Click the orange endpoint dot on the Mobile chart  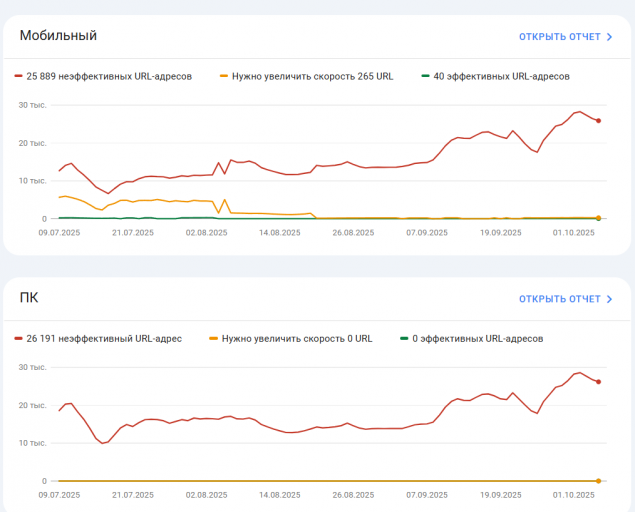(x=598, y=218)
